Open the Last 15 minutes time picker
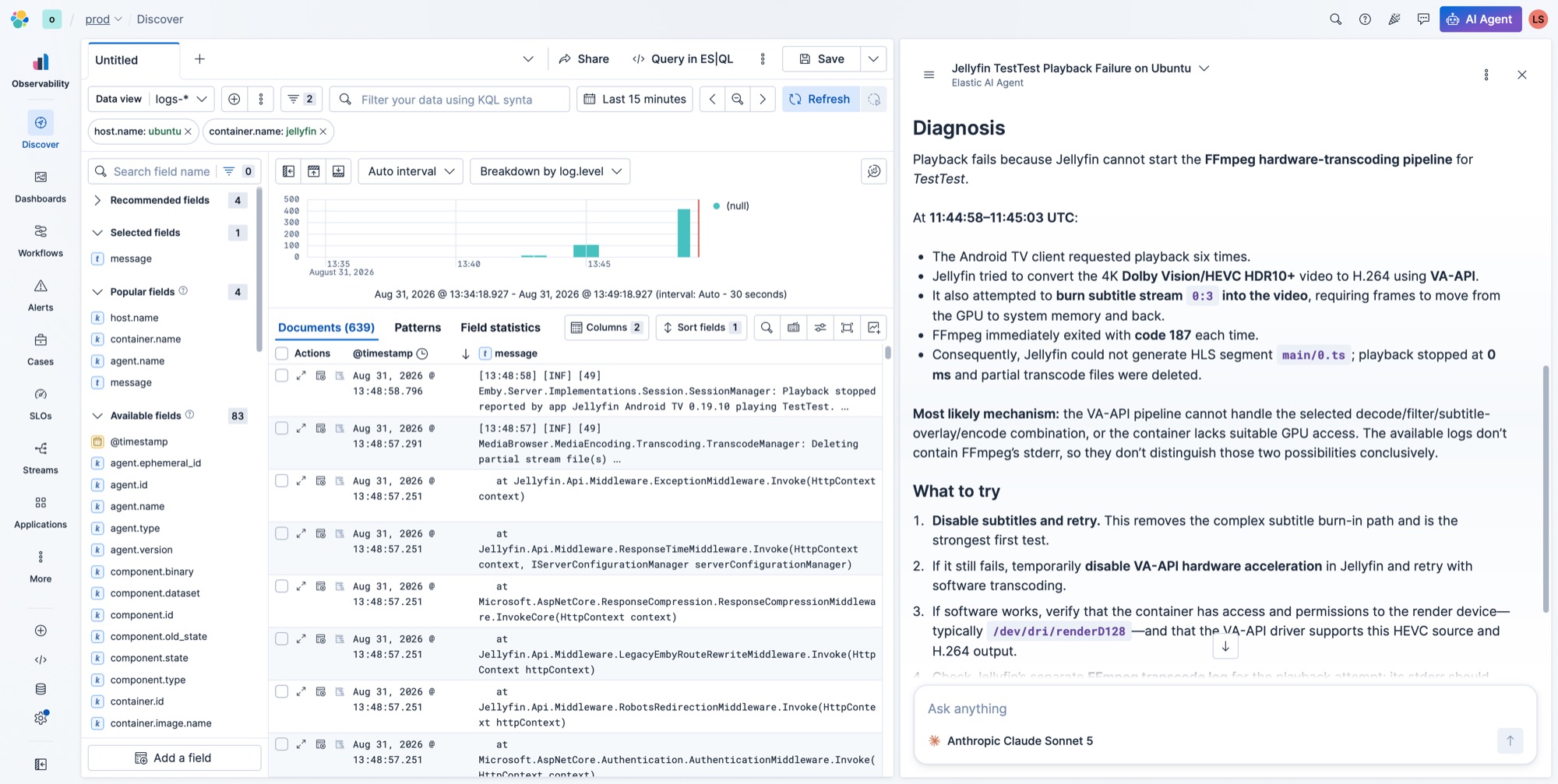Image resolution: width=1558 pixels, height=784 pixels. [x=635, y=99]
